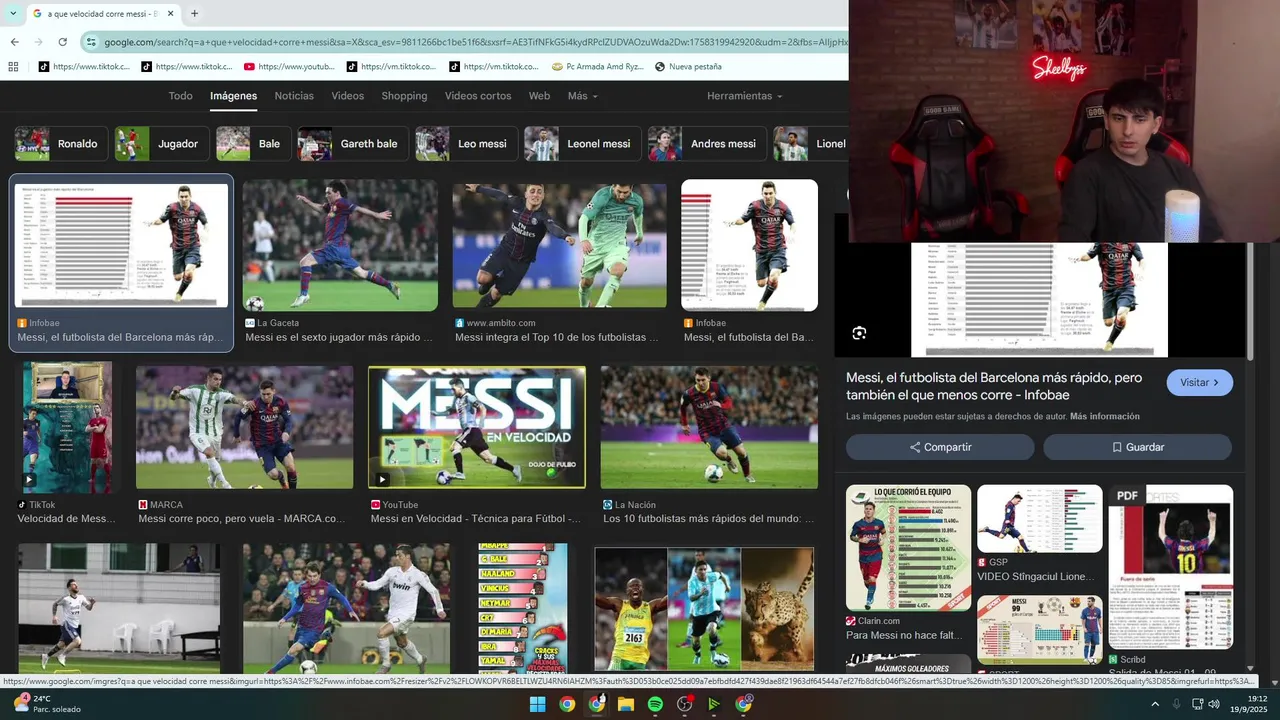The height and width of the screenshot is (720, 1280).
Task: Switch to the Web search tab
Action: (x=539, y=96)
